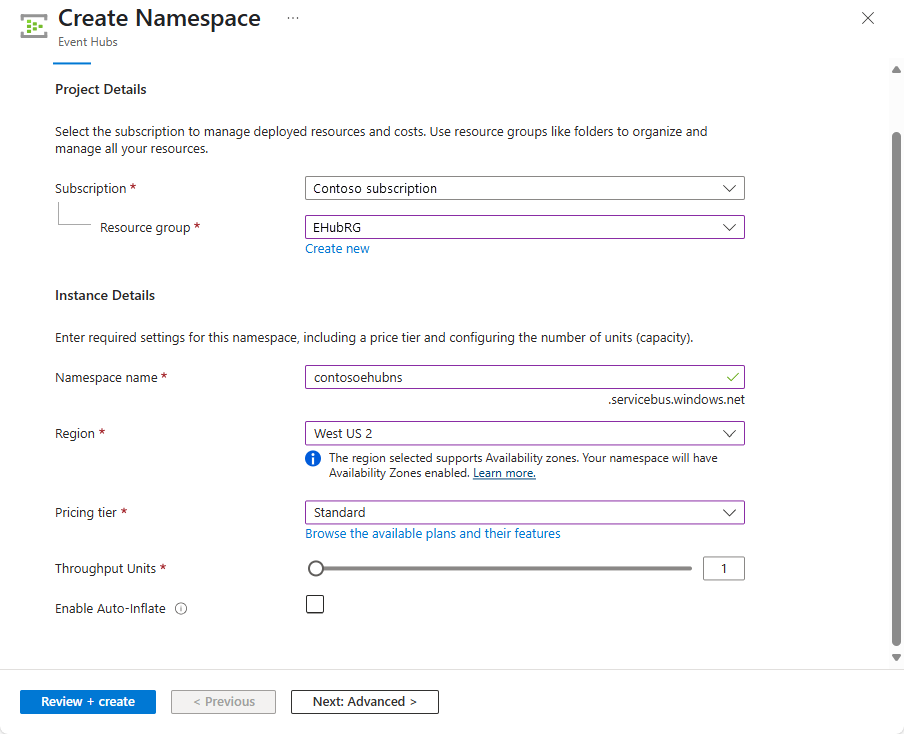Browse the available plans and their features
This screenshot has height=734, width=904.
[431, 533]
